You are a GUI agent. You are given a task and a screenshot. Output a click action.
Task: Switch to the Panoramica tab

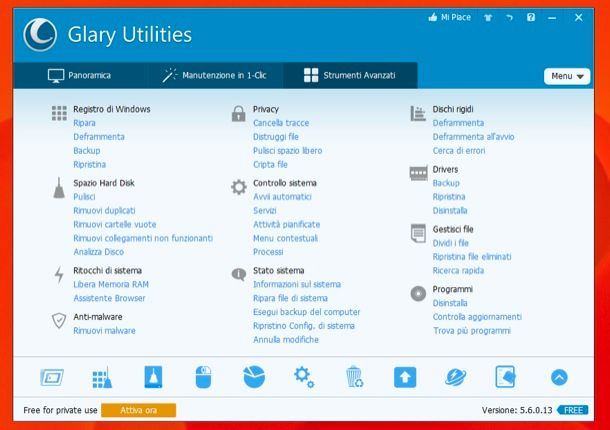[79, 75]
